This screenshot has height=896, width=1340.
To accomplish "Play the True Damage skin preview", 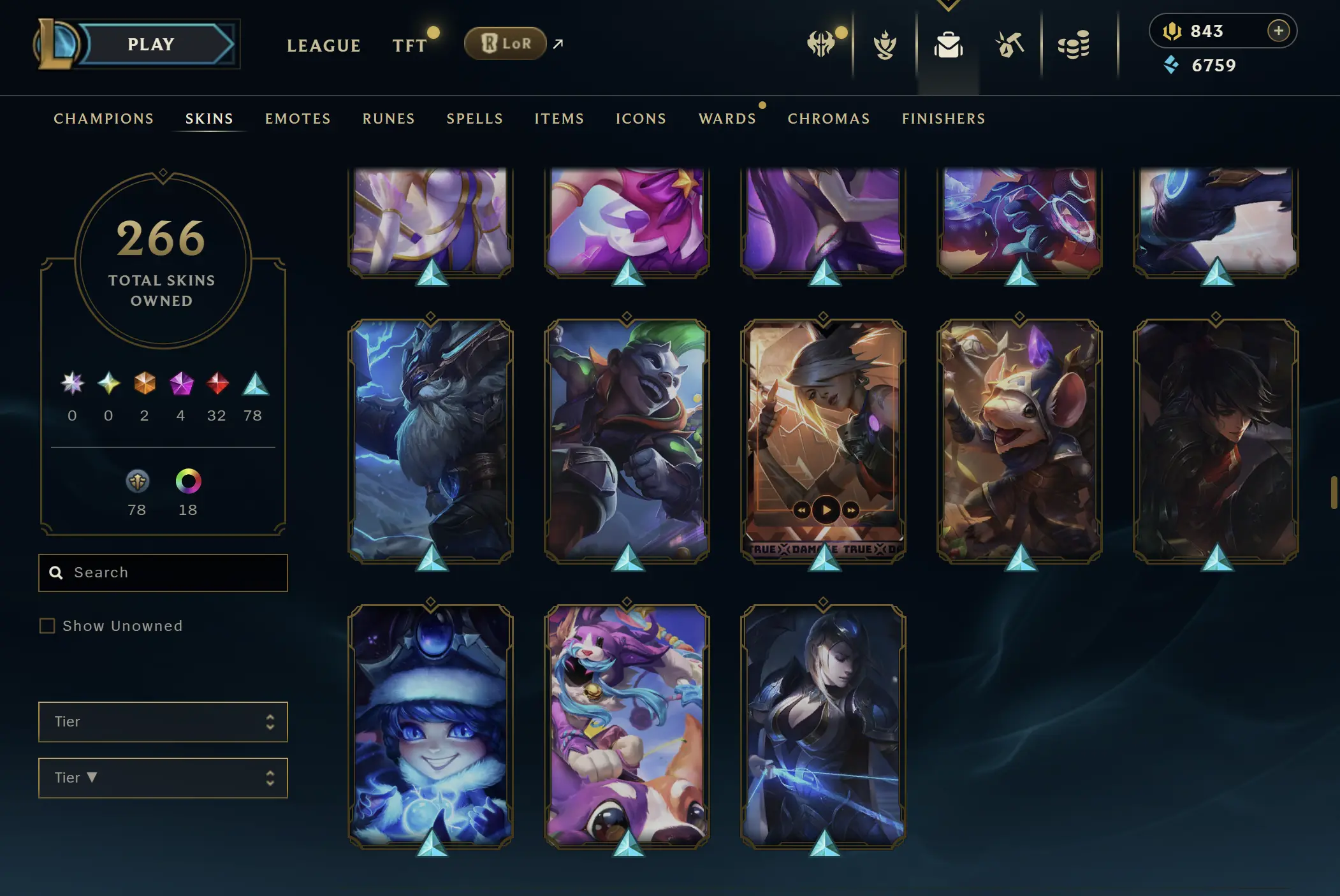I will click(x=826, y=510).
